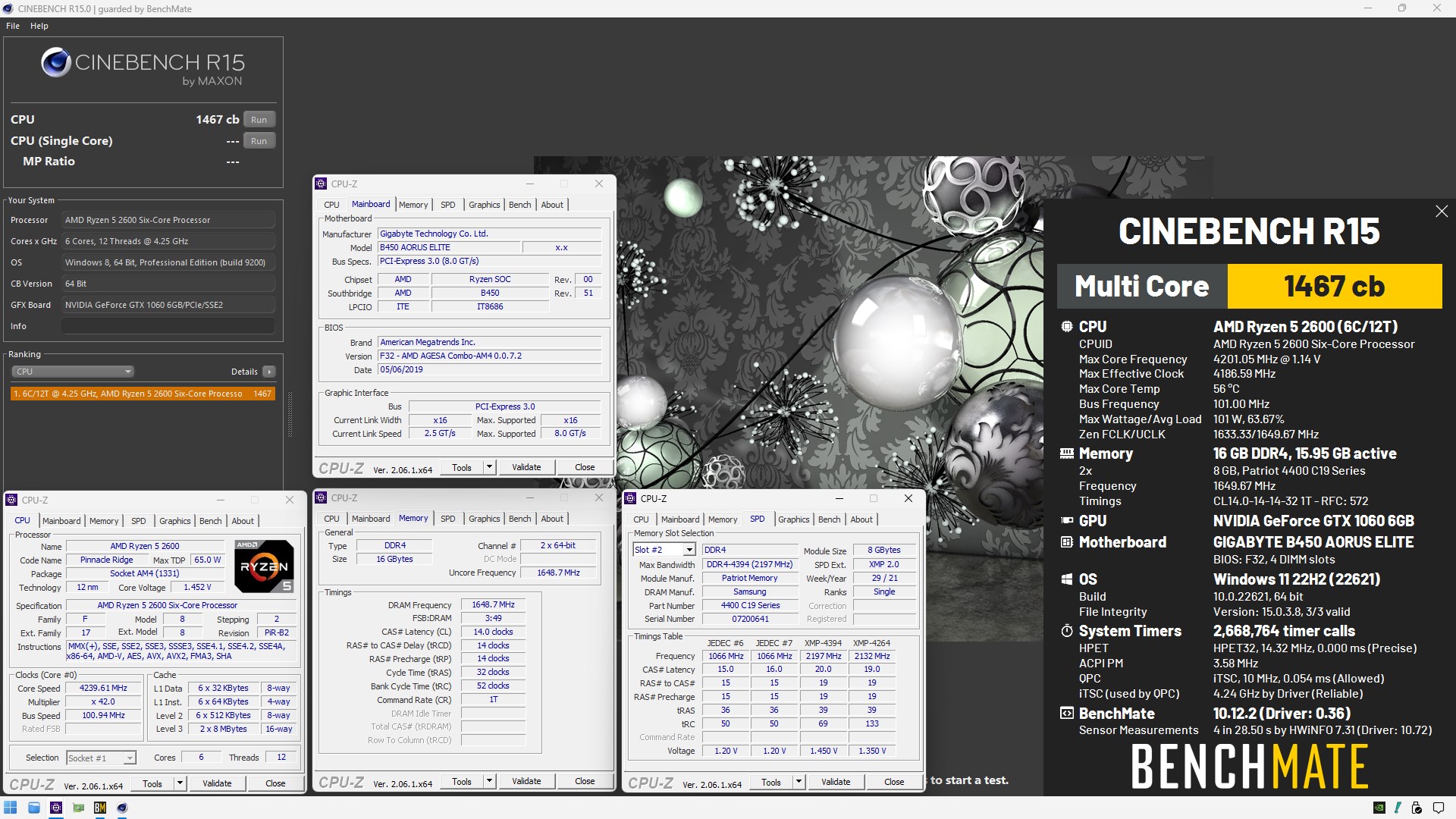Switch to Graphics tab in SPD CPU-Z window
1456x819 pixels.
point(793,519)
